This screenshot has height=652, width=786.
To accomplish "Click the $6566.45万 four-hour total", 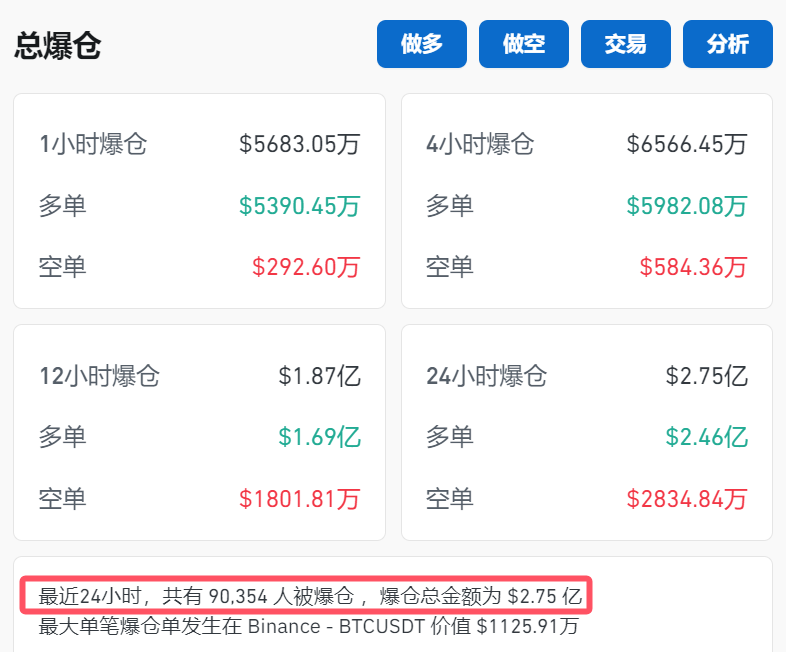I will 687,144.
